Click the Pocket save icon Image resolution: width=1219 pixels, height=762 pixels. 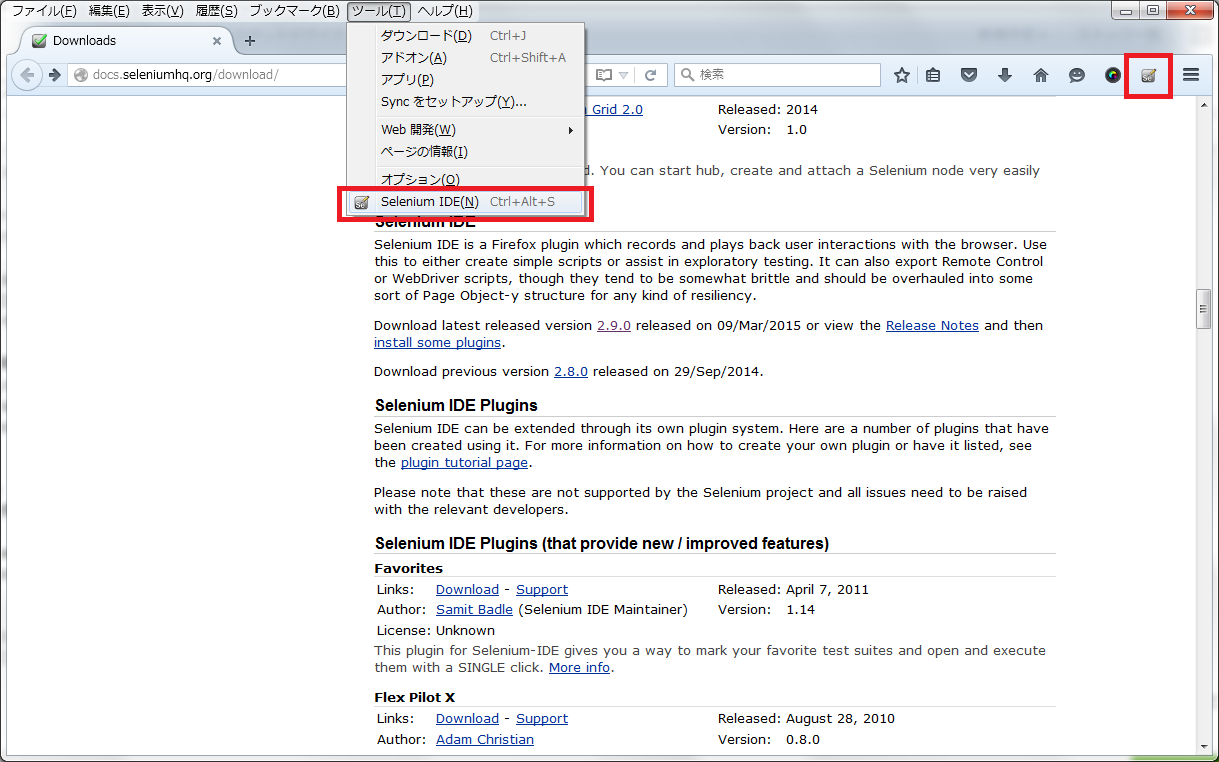pyautogui.click(x=969, y=75)
